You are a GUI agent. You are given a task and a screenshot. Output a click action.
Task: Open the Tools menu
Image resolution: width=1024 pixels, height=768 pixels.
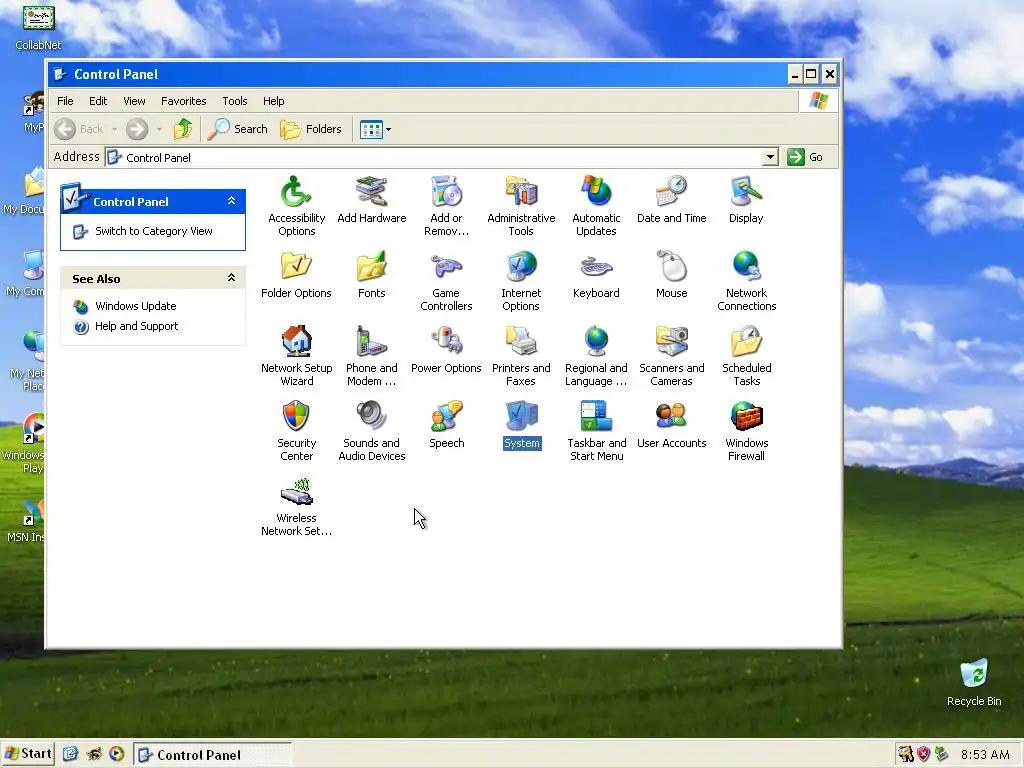234,101
